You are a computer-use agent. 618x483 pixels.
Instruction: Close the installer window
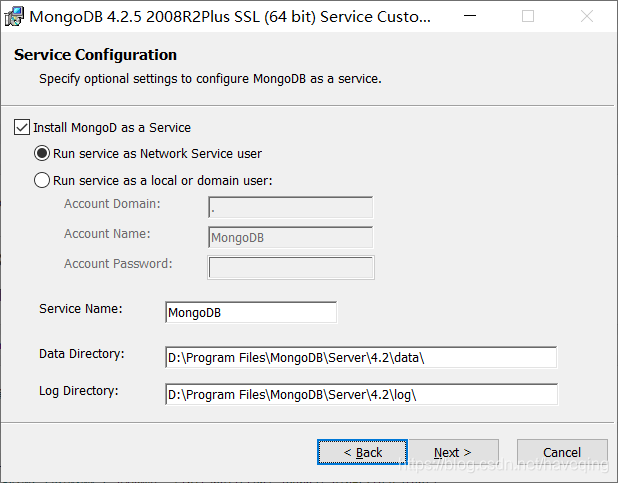[587, 16]
